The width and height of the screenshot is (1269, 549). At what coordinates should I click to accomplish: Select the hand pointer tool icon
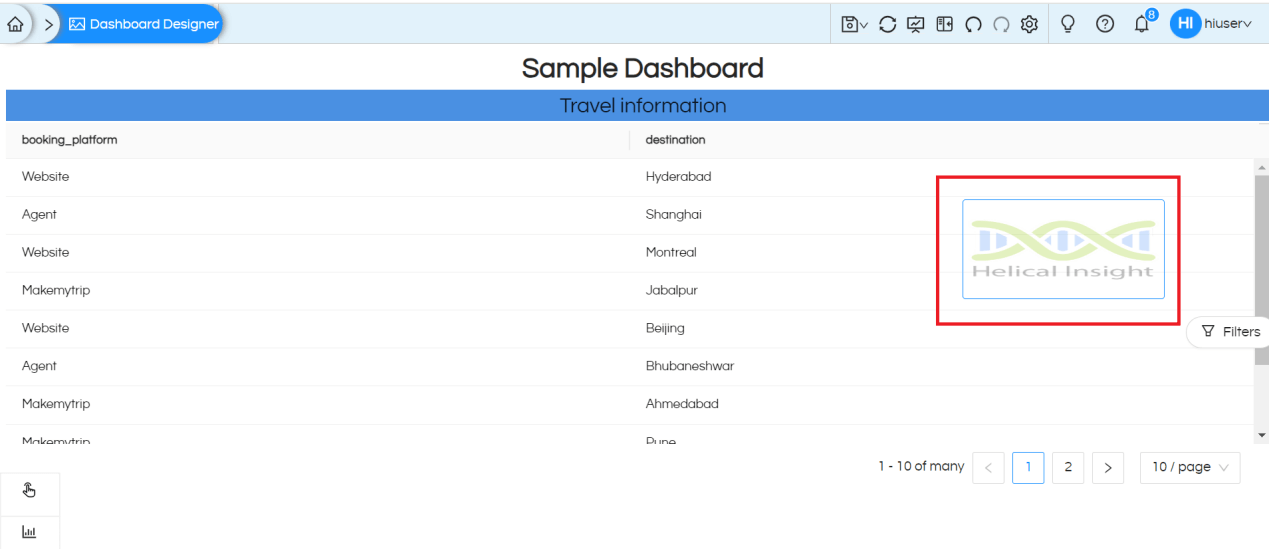click(x=29, y=490)
